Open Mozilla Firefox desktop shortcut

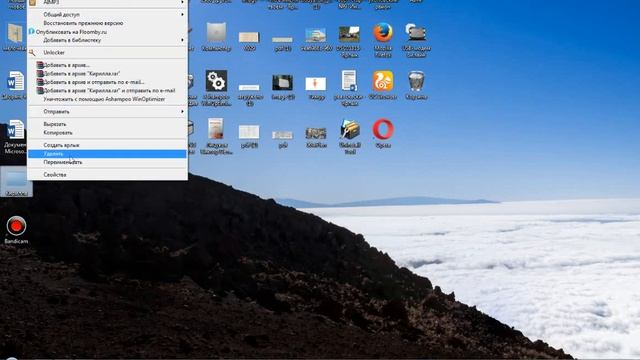click(x=383, y=33)
